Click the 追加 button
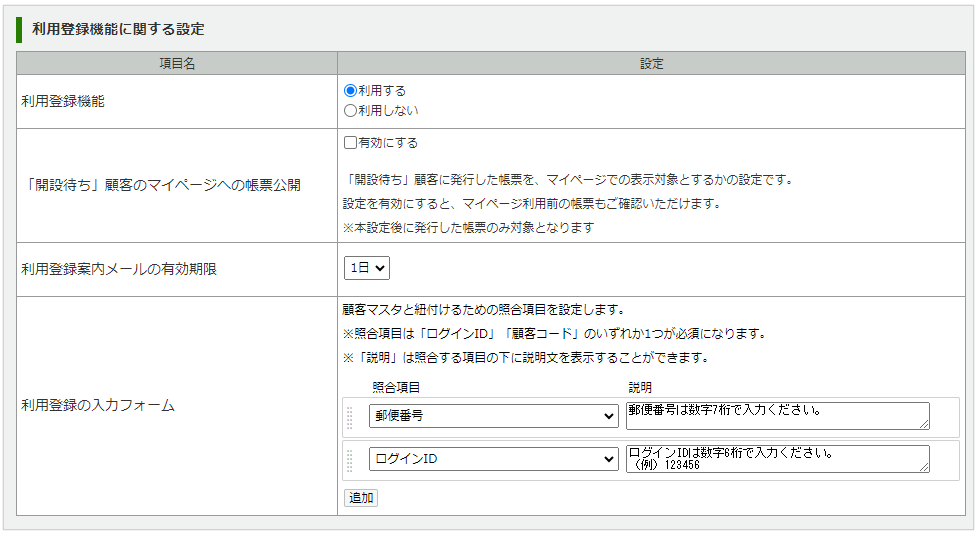The width and height of the screenshot is (977, 533). (361, 498)
